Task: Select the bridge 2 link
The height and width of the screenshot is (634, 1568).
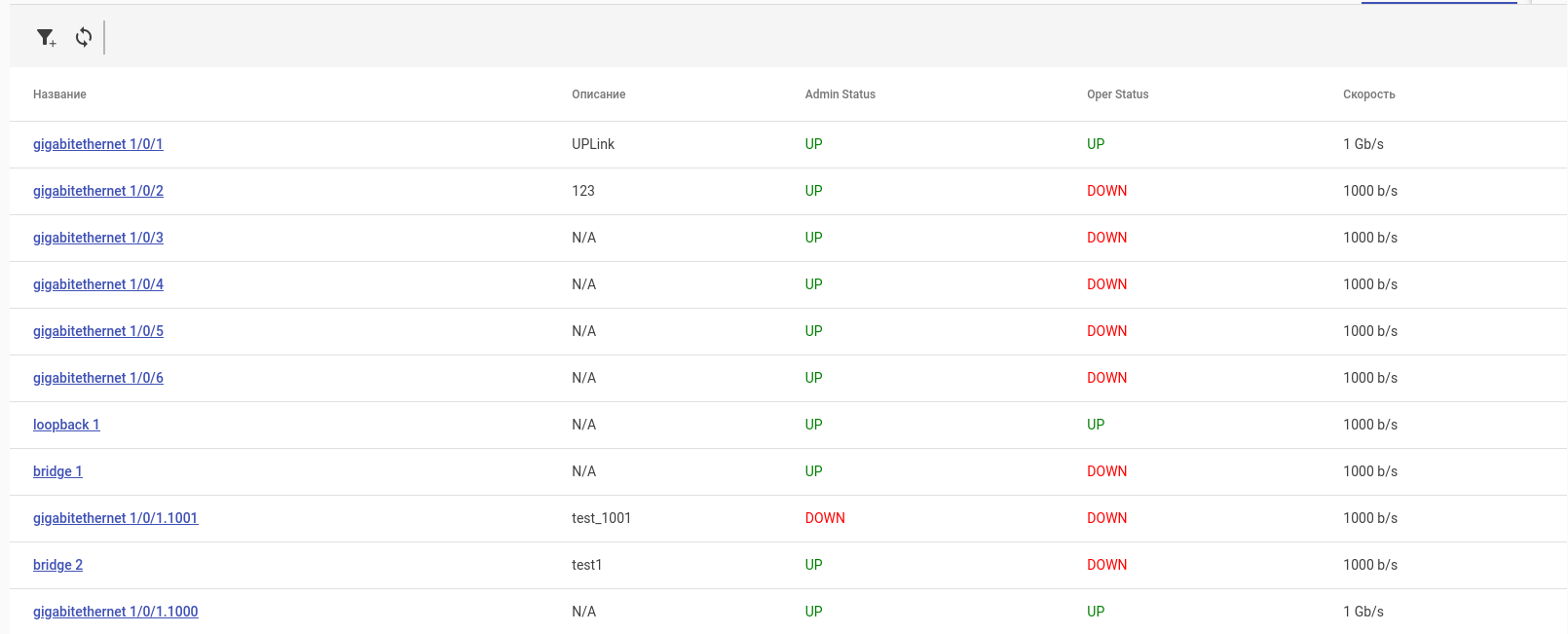Action: pyautogui.click(x=57, y=565)
